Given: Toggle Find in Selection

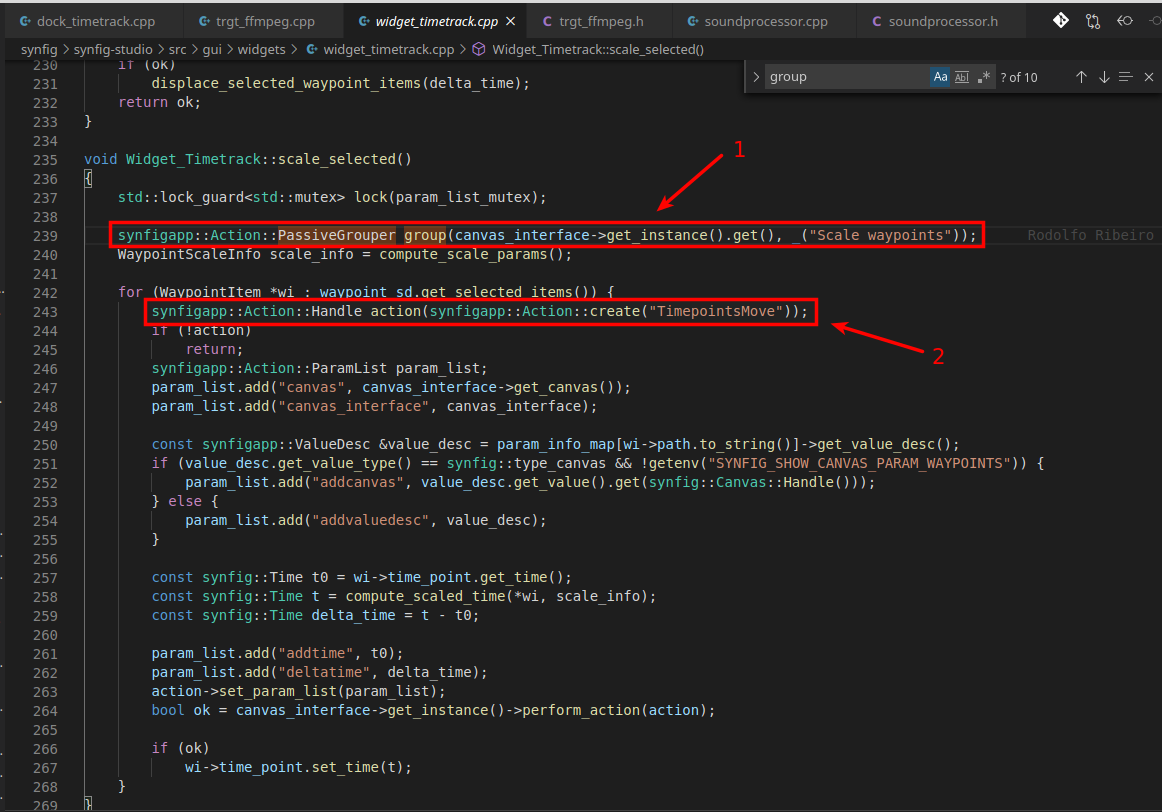Looking at the screenshot, I should (1126, 77).
